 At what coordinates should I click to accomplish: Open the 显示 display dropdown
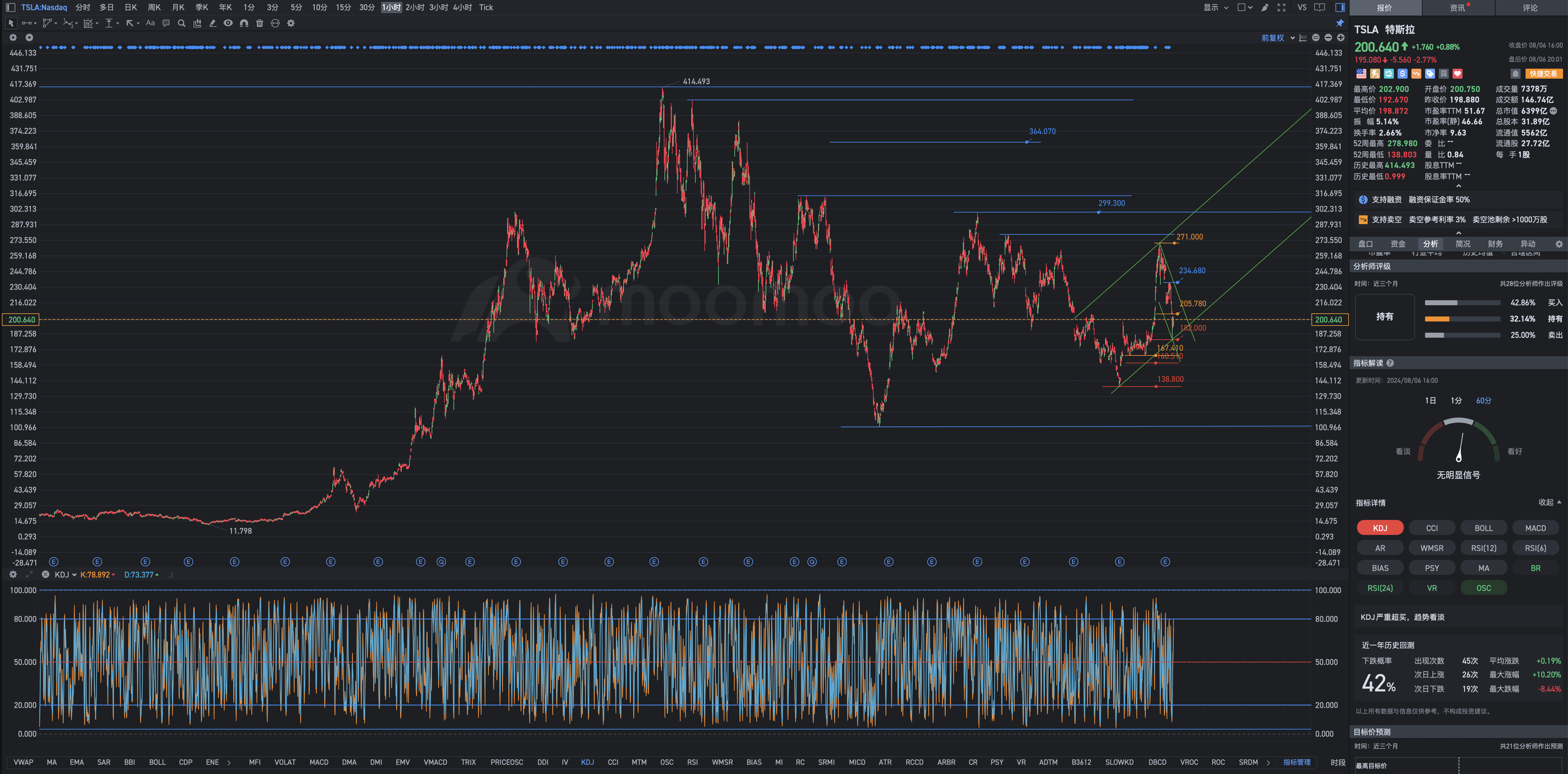tap(1216, 7)
